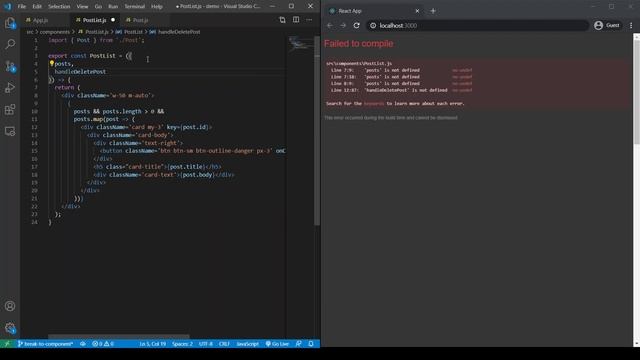
Task: Open the Source Control view
Action: pyautogui.click(x=10, y=66)
